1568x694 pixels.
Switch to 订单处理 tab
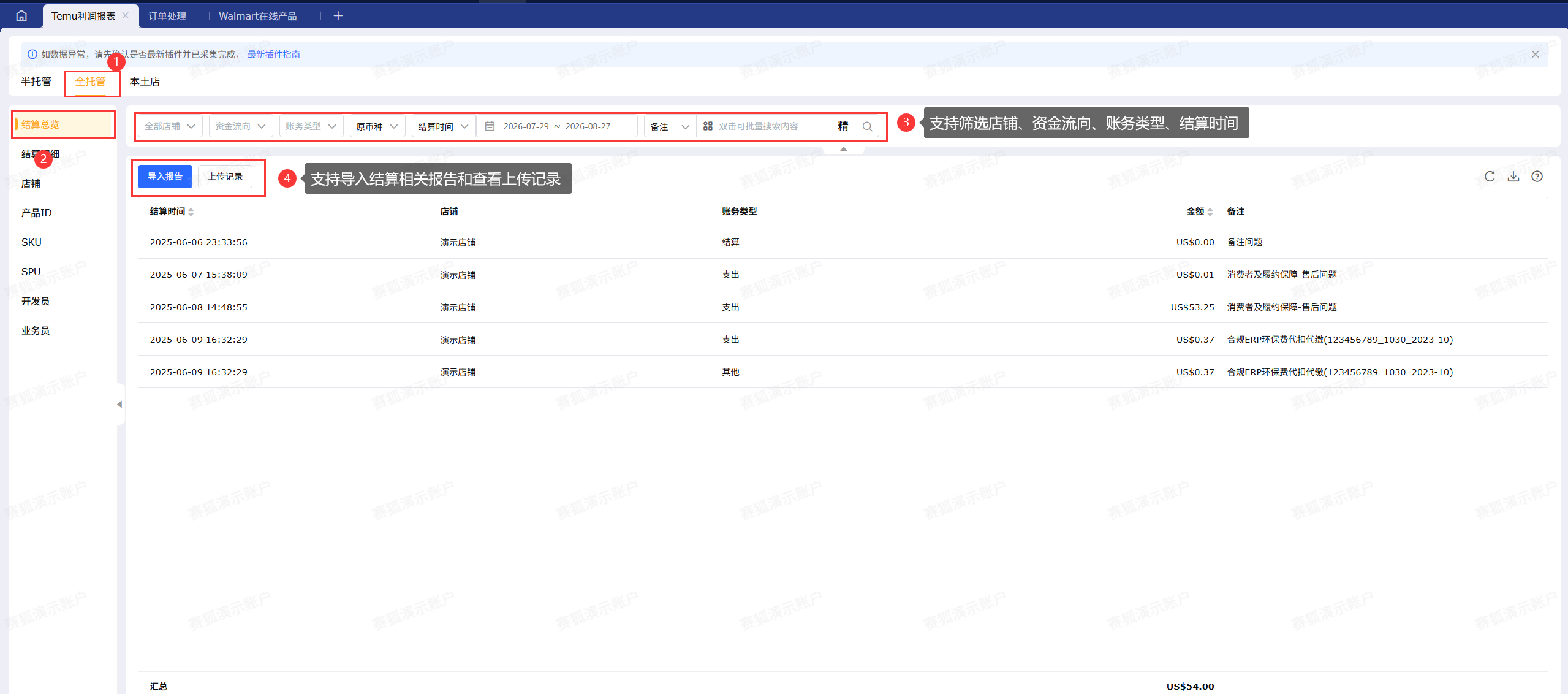[167, 16]
